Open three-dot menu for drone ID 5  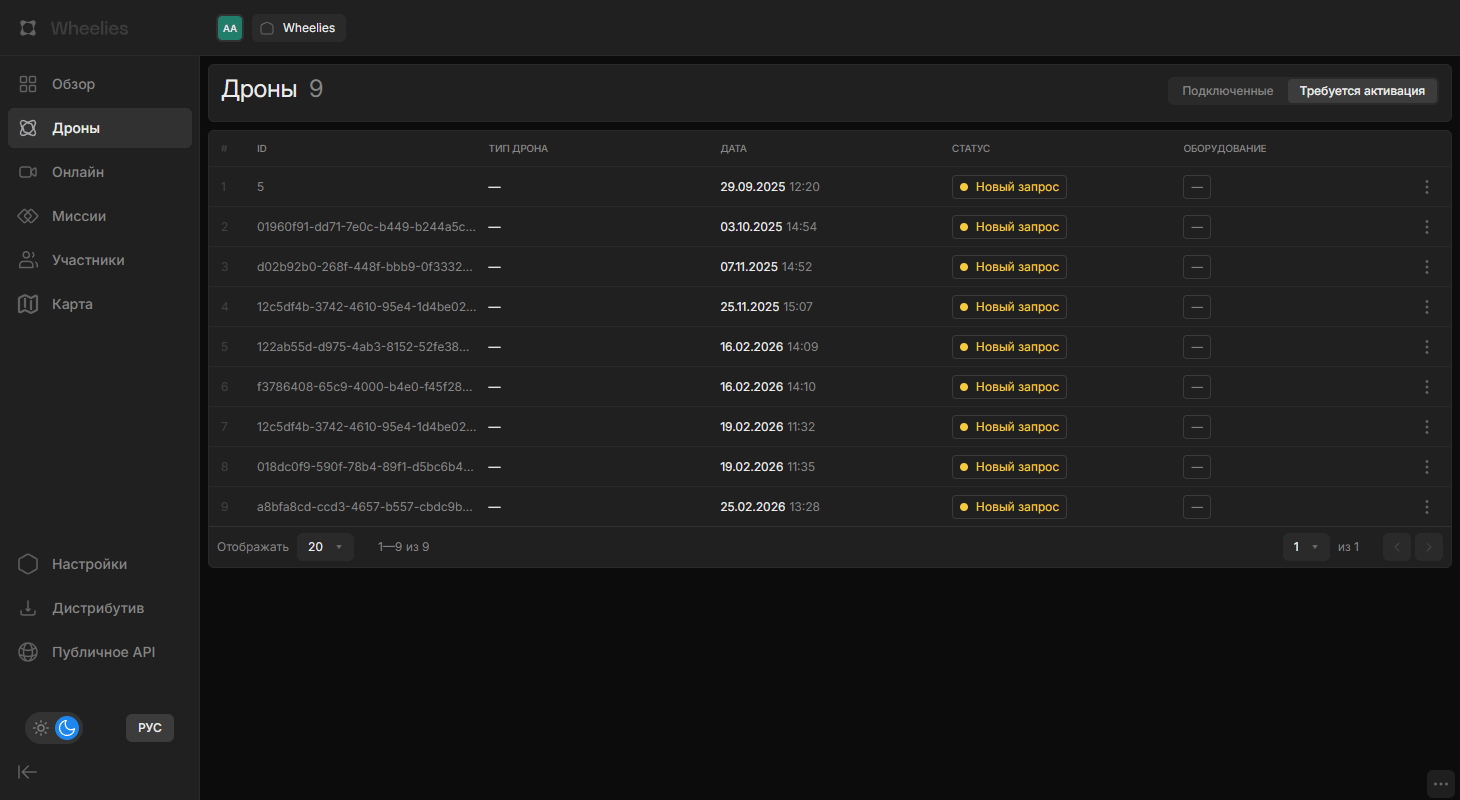(x=1427, y=187)
